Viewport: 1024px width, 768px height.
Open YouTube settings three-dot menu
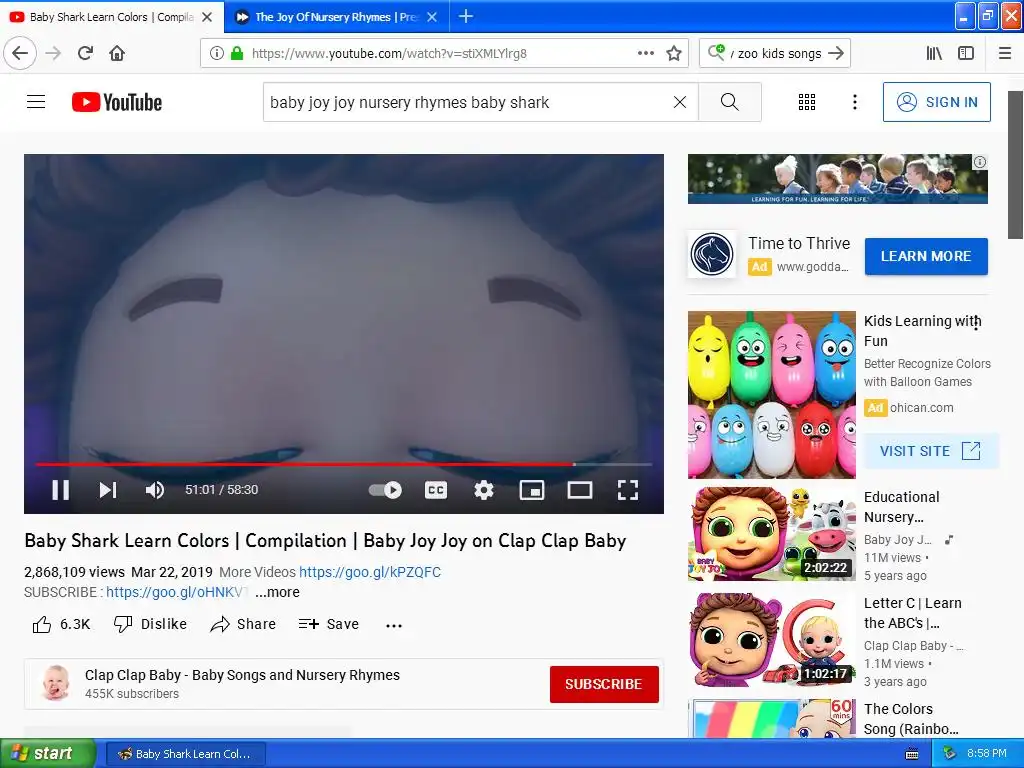[855, 102]
